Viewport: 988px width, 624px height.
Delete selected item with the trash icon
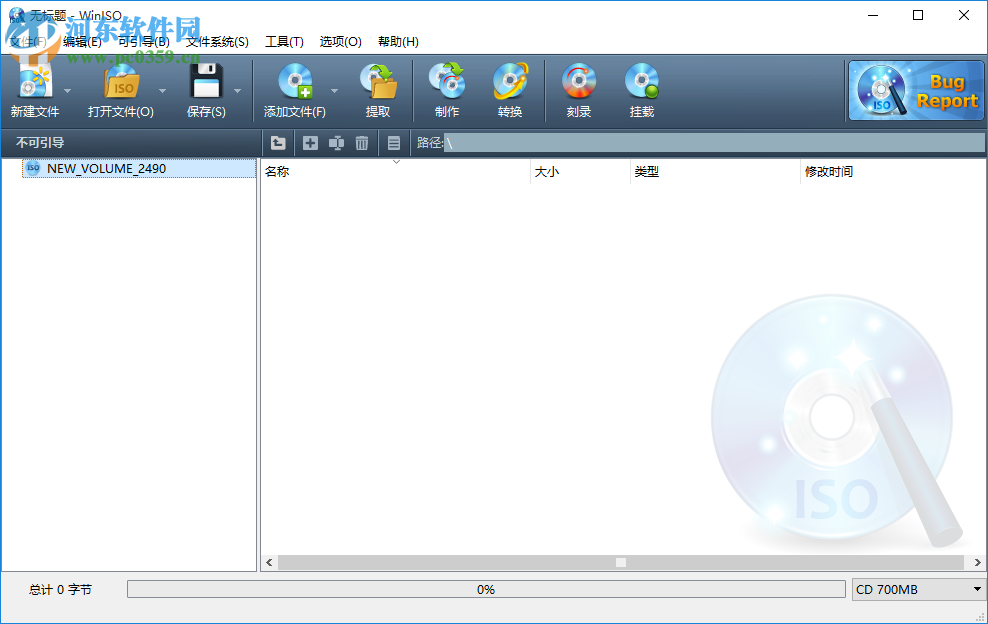[361, 143]
